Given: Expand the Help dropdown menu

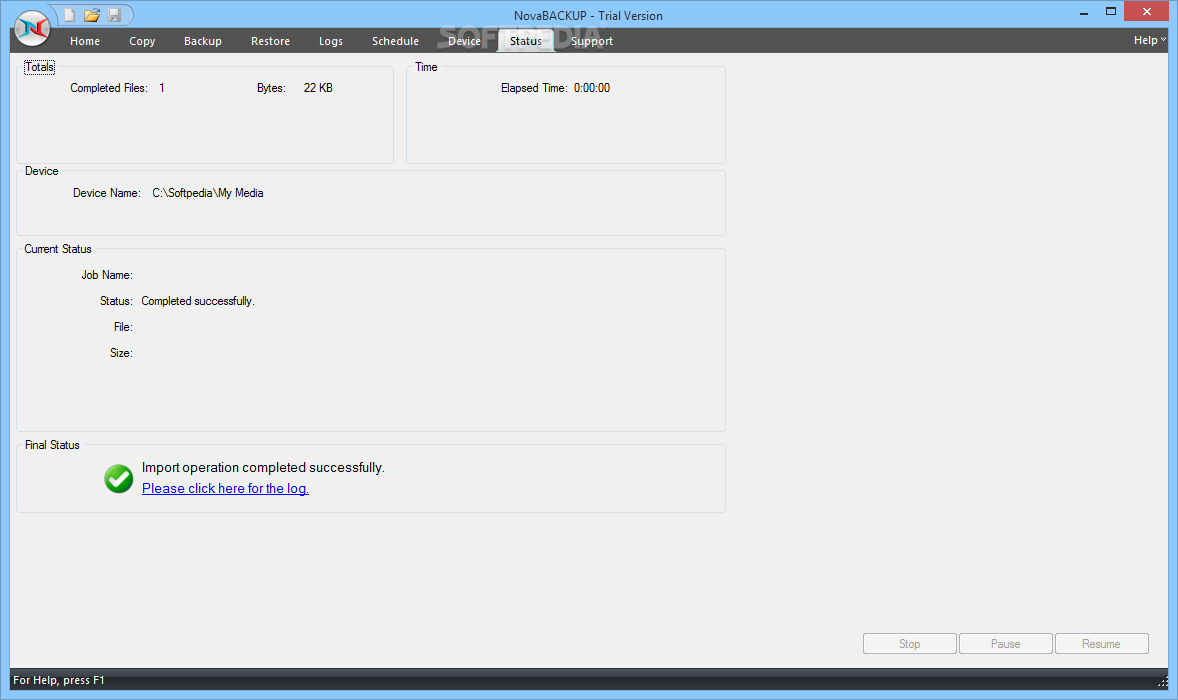Looking at the screenshot, I should point(1149,41).
